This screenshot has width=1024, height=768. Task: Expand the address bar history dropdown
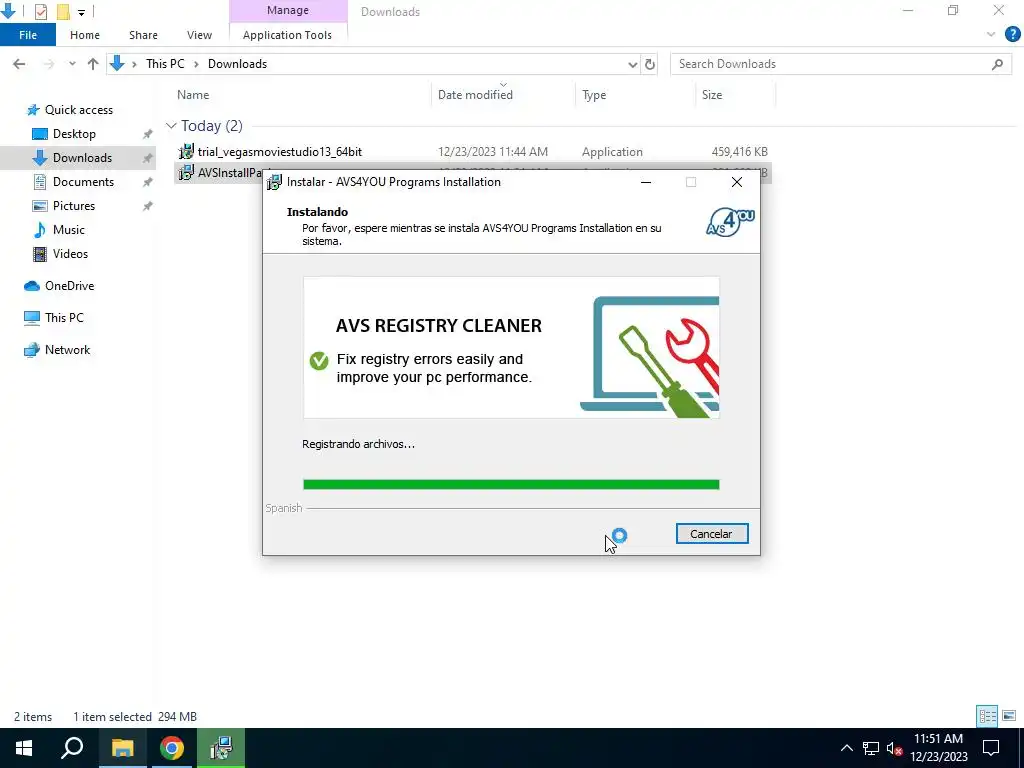point(632,64)
